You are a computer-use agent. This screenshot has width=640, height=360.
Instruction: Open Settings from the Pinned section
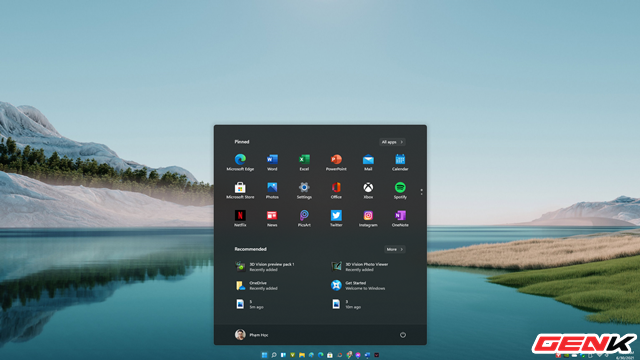[x=304, y=190]
